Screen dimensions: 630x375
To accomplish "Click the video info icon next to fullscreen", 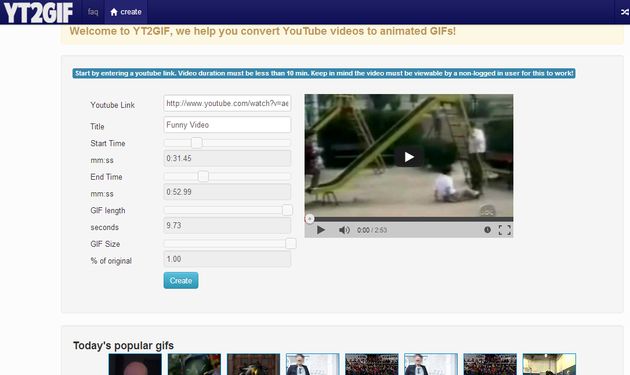I will click(x=487, y=230).
